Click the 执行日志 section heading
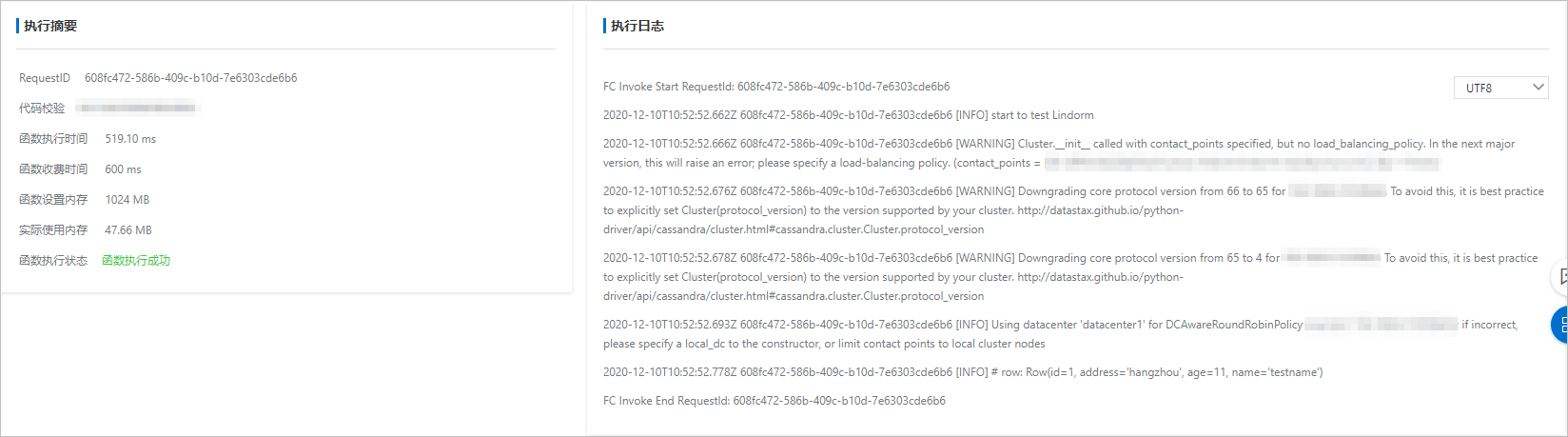Screen dimensions: 1568x437 637,26
